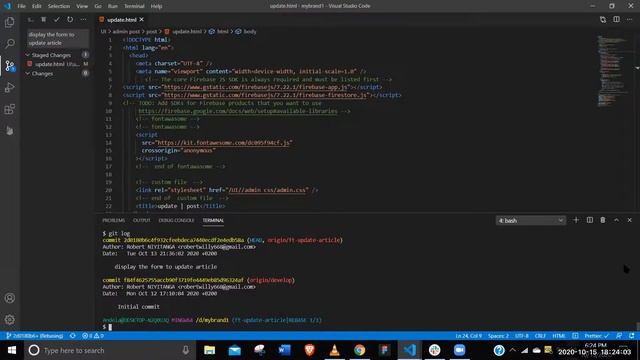Click the taskbar search box
640x360 pixels.
point(110,350)
